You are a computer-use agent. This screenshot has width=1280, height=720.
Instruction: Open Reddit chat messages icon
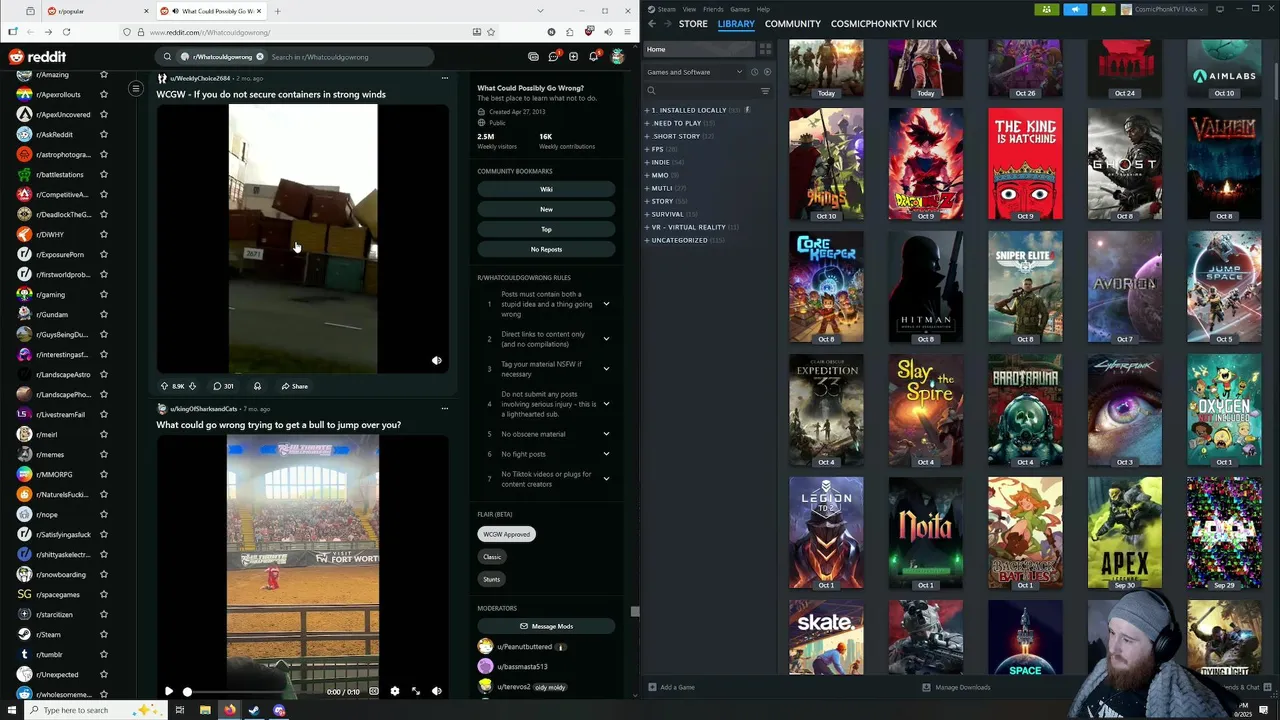pyautogui.click(x=553, y=57)
